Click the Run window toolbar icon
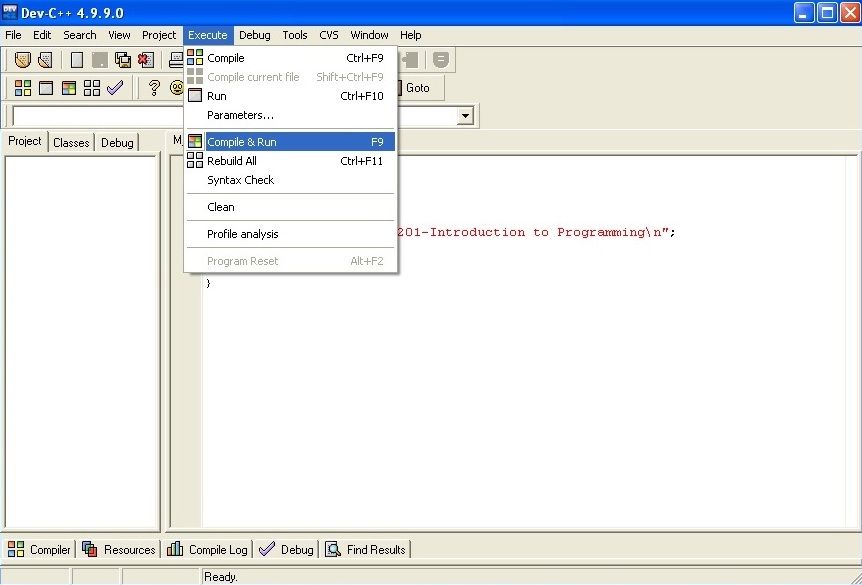862x585 pixels. pos(46,88)
